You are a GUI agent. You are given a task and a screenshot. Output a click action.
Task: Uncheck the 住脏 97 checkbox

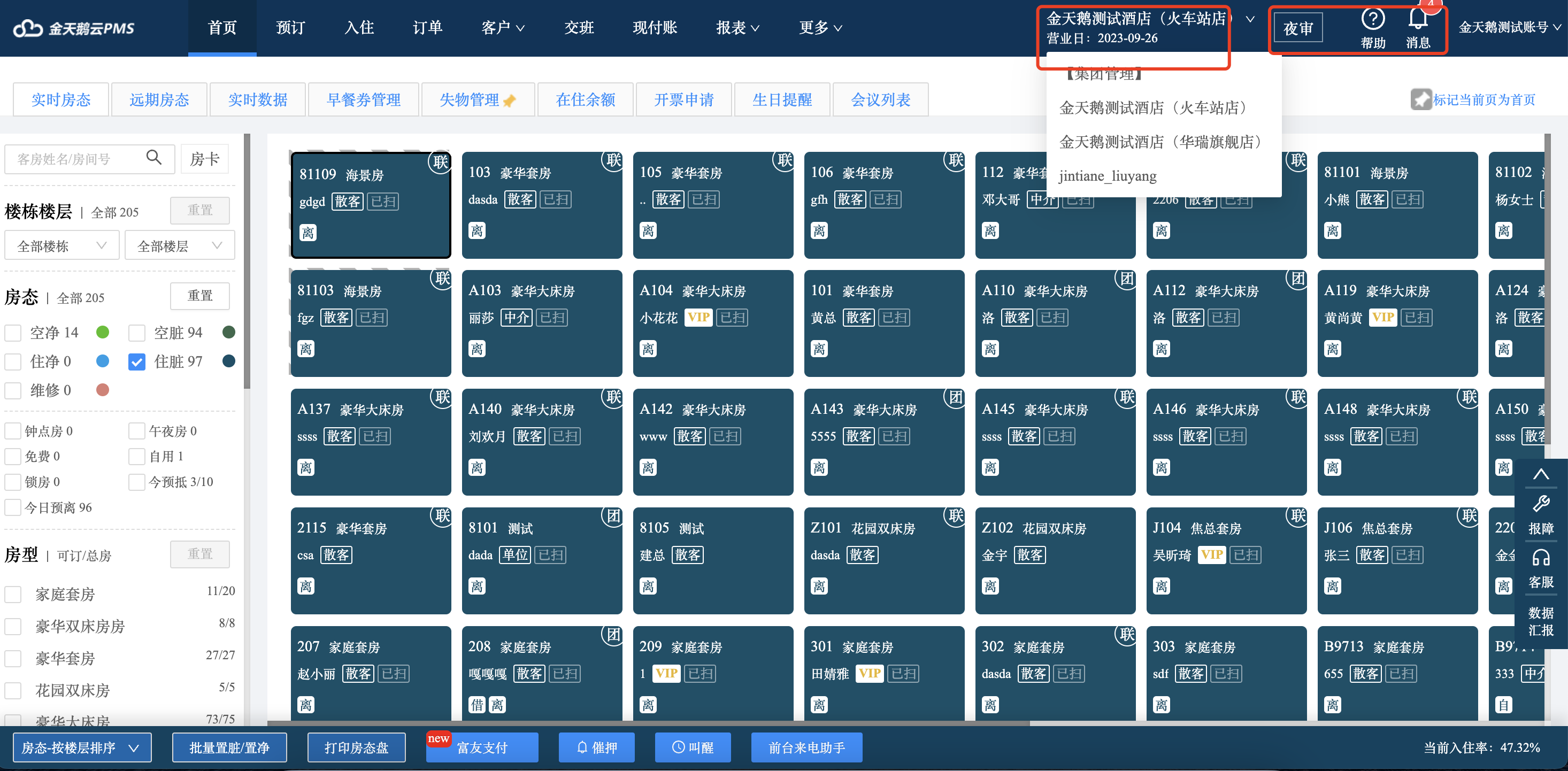[137, 361]
